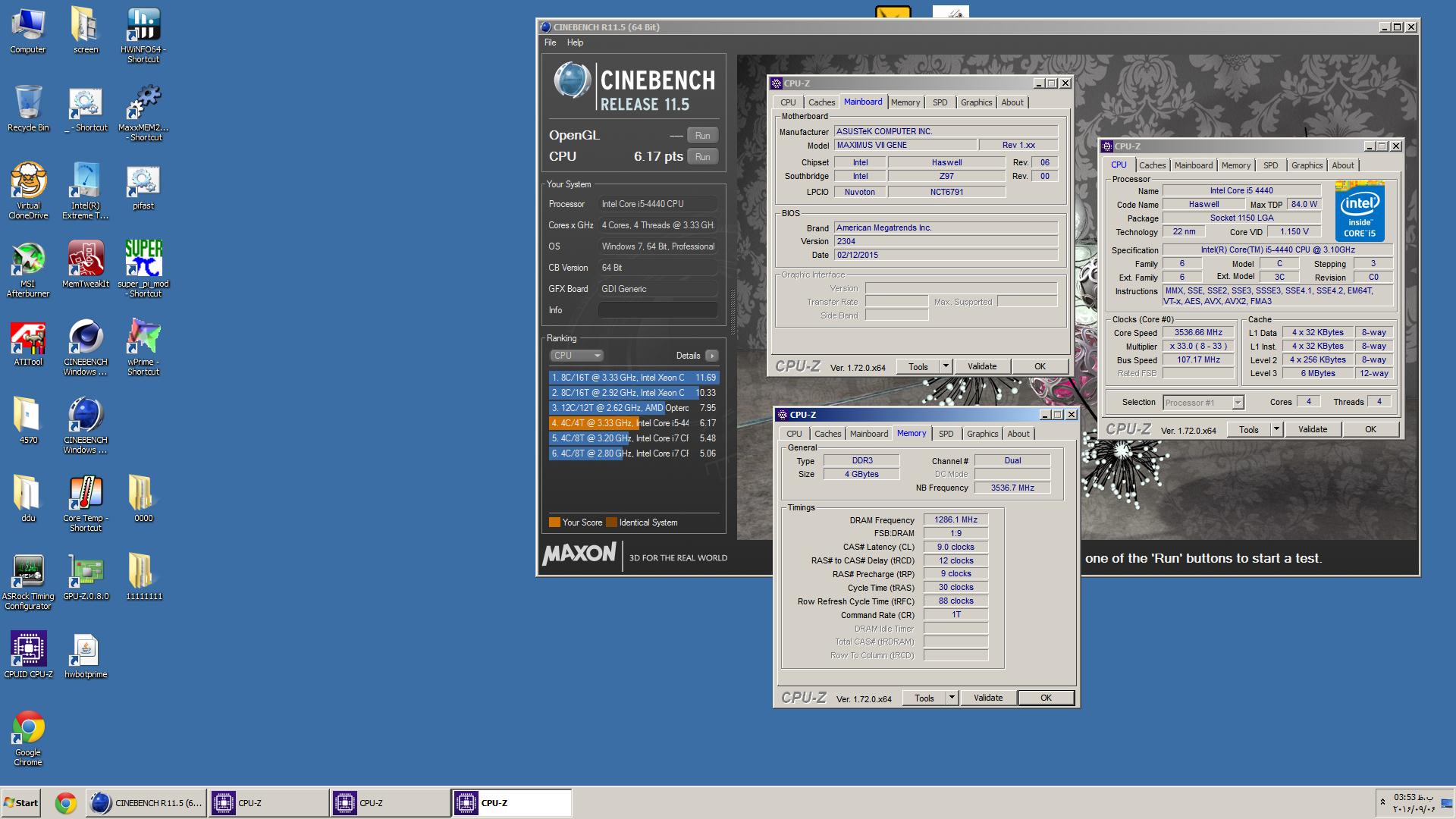Image resolution: width=1456 pixels, height=819 pixels.
Task: Launch GPU-Z.0.8.0 desktop icon
Action: [86, 577]
